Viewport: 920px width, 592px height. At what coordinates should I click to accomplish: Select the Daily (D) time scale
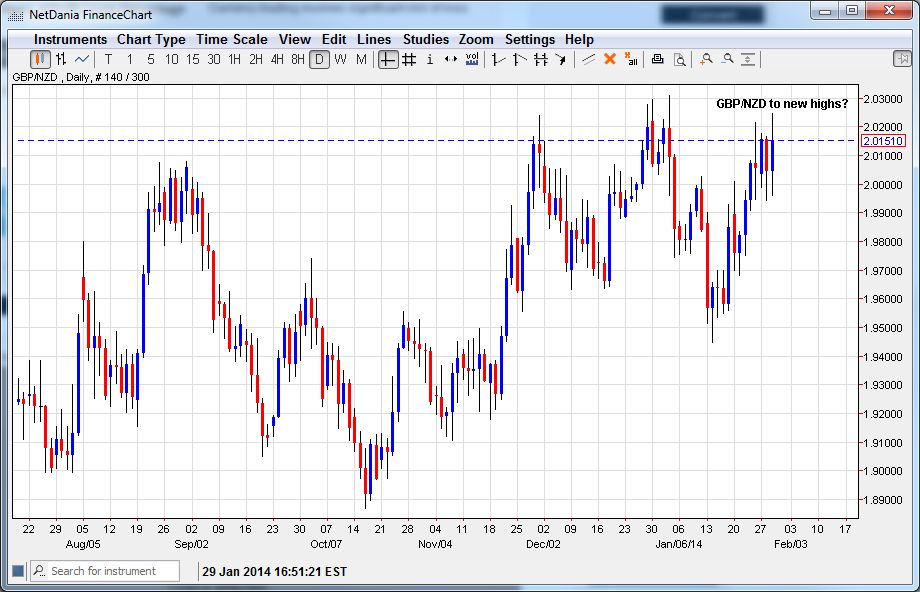[319, 59]
